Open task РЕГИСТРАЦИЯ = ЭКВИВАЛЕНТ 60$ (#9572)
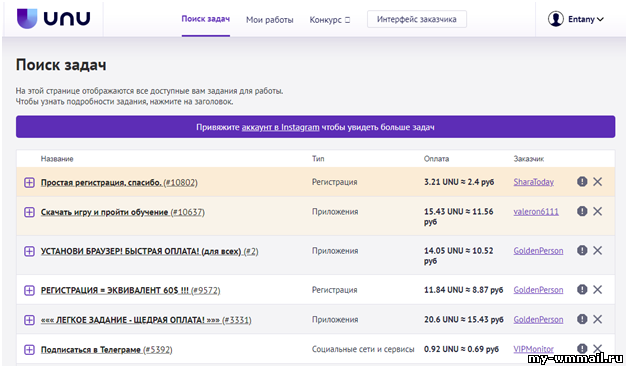This screenshot has width=628, height=368. [130, 290]
